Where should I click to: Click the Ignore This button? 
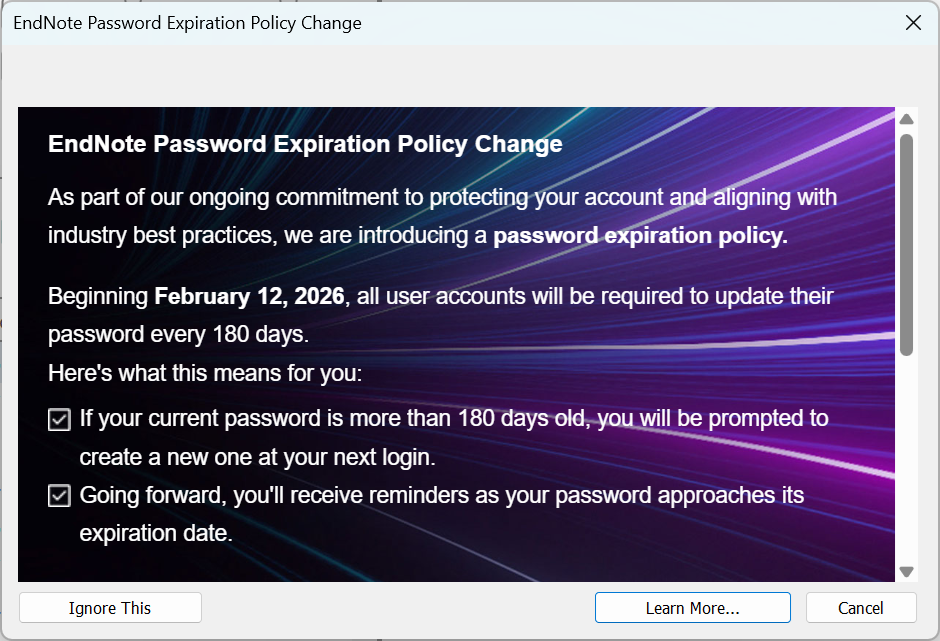(110, 608)
